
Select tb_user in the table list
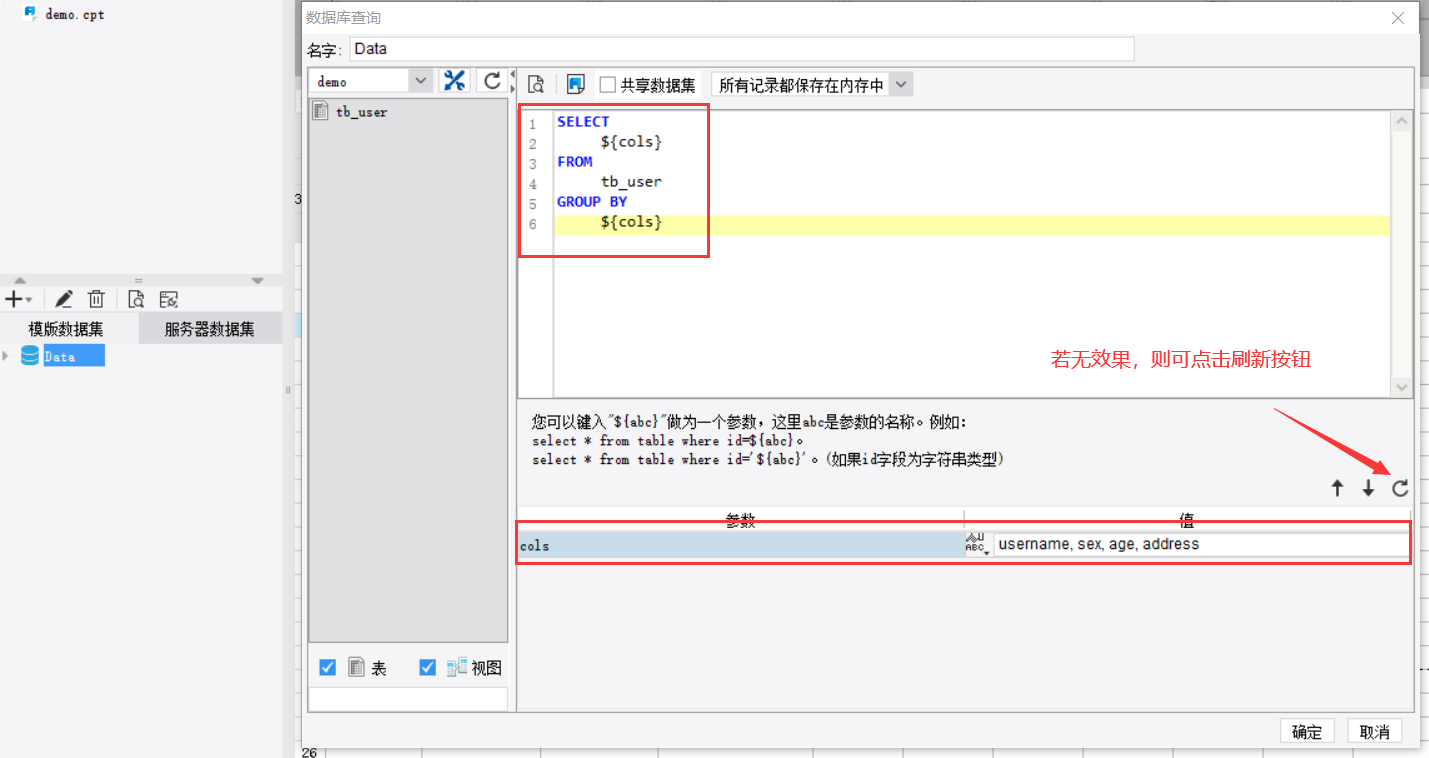(x=361, y=112)
